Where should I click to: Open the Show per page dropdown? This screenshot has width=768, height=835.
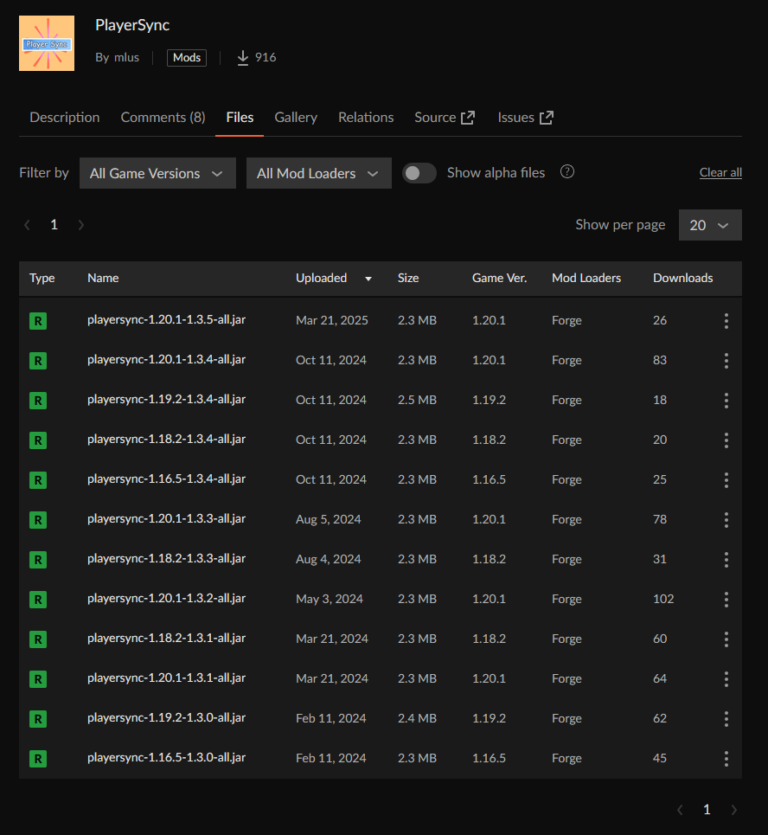pyautogui.click(x=710, y=224)
